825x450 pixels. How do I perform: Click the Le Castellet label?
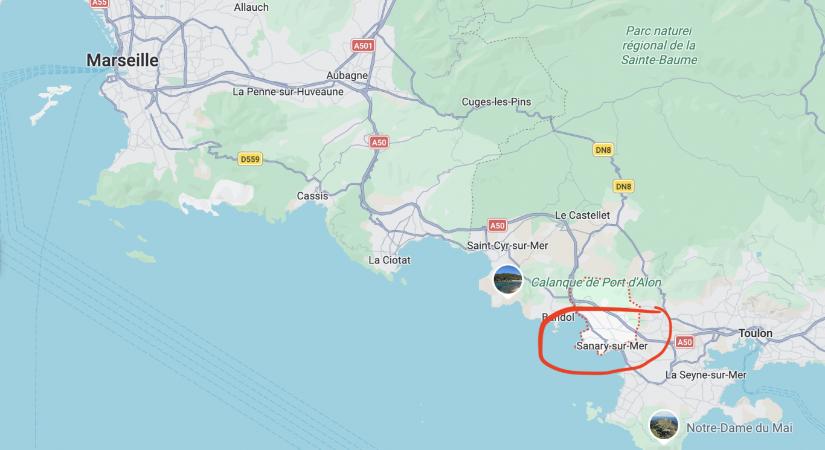coord(582,215)
